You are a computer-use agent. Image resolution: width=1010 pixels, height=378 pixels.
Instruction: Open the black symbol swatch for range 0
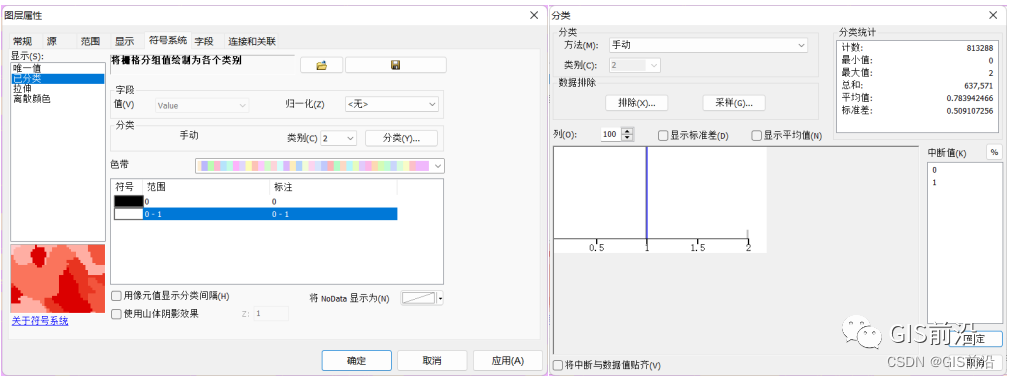click(x=129, y=202)
